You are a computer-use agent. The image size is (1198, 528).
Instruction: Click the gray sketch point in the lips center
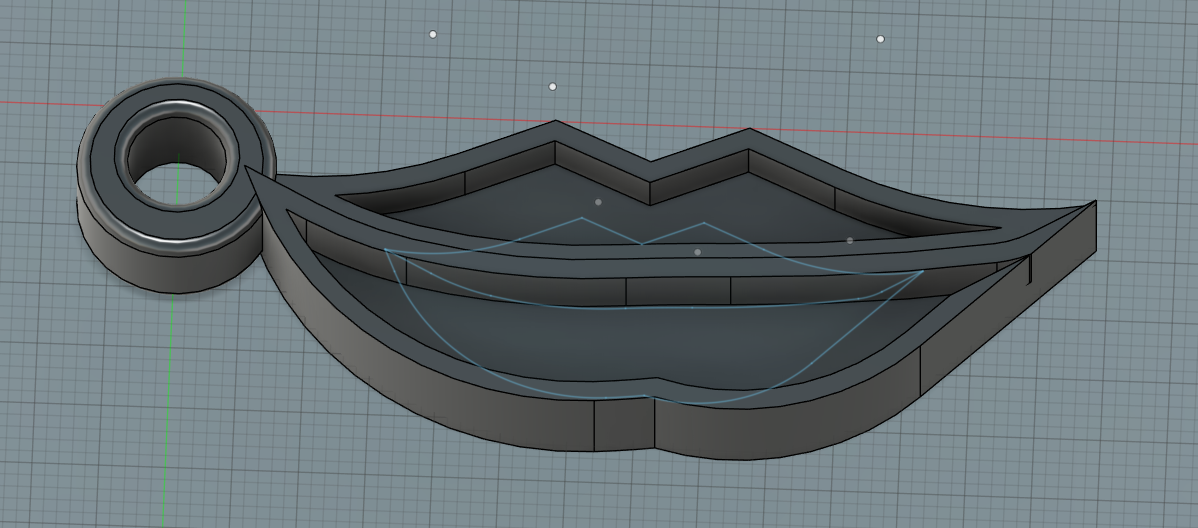[x=697, y=252]
